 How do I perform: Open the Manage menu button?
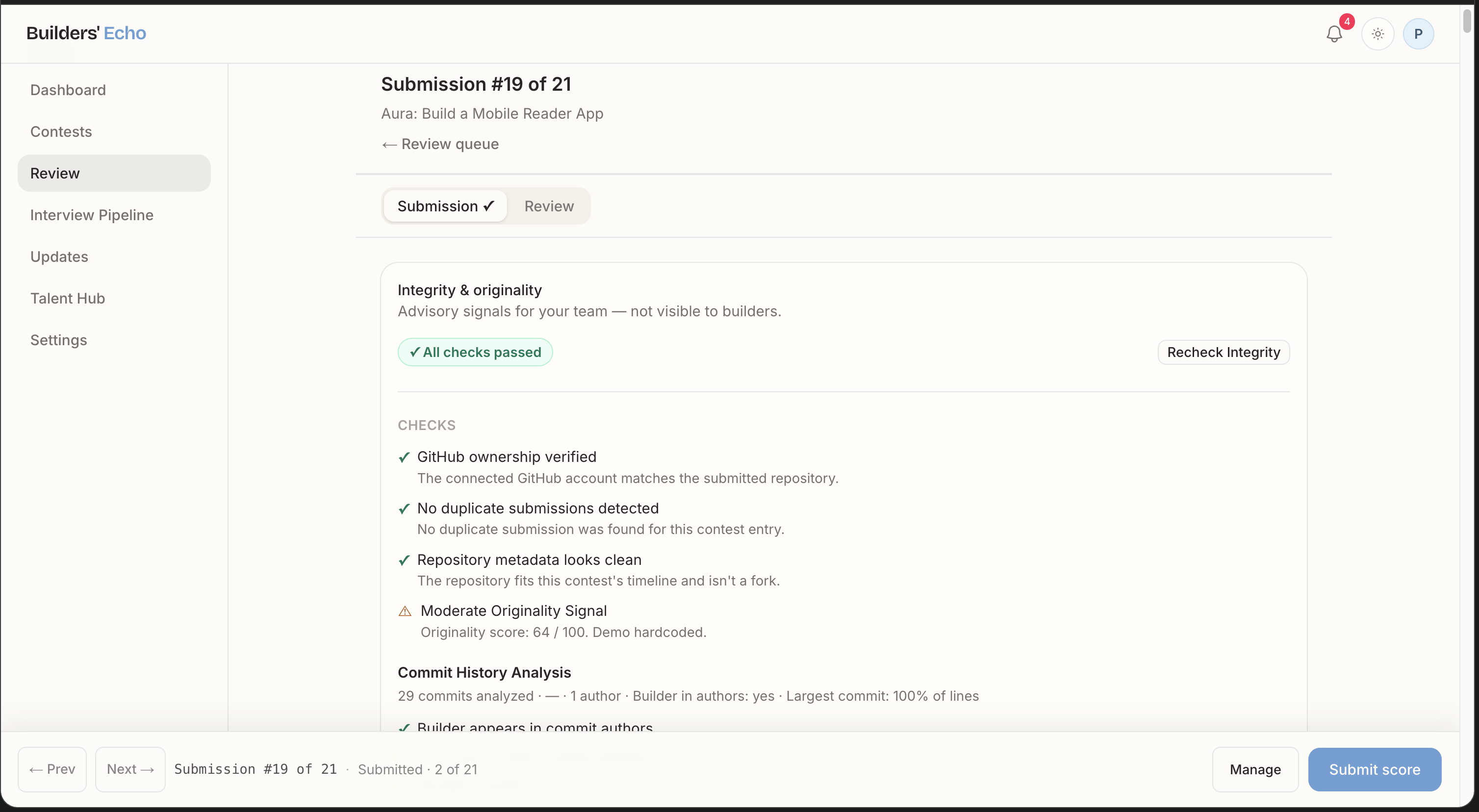pyautogui.click(x=1255, y=769)
